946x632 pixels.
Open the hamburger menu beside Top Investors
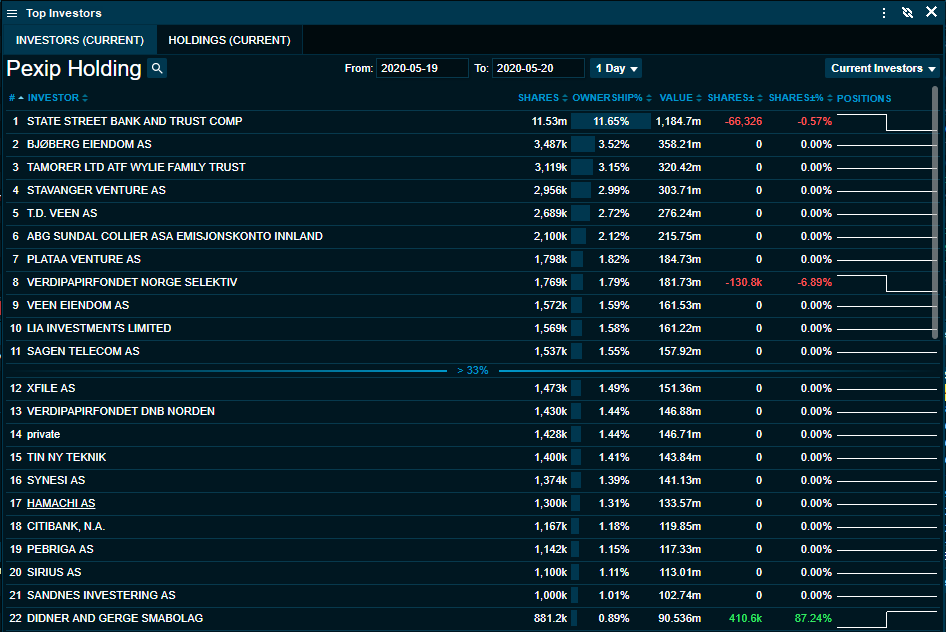[11, 13]
